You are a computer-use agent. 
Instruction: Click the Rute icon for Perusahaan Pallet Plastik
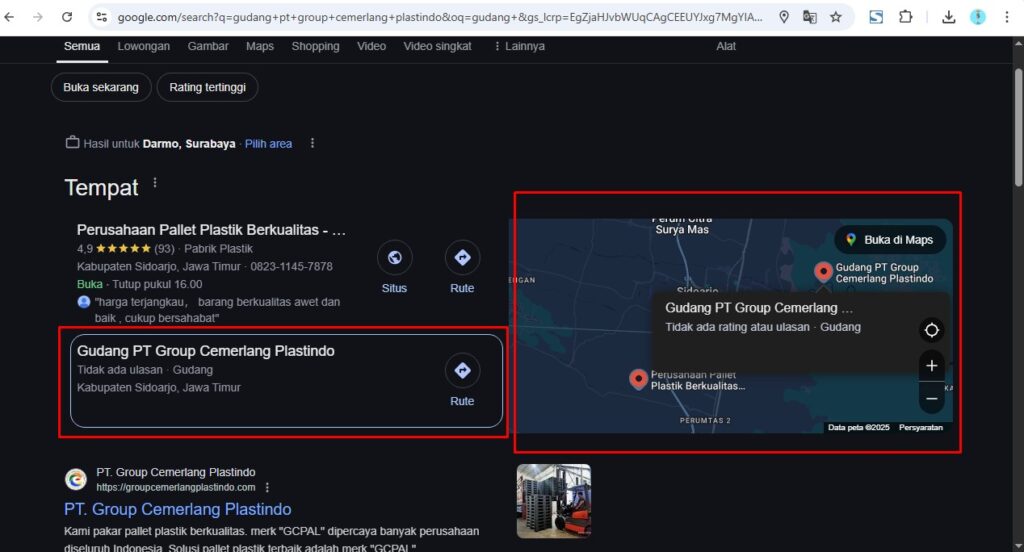coord(462,258)
